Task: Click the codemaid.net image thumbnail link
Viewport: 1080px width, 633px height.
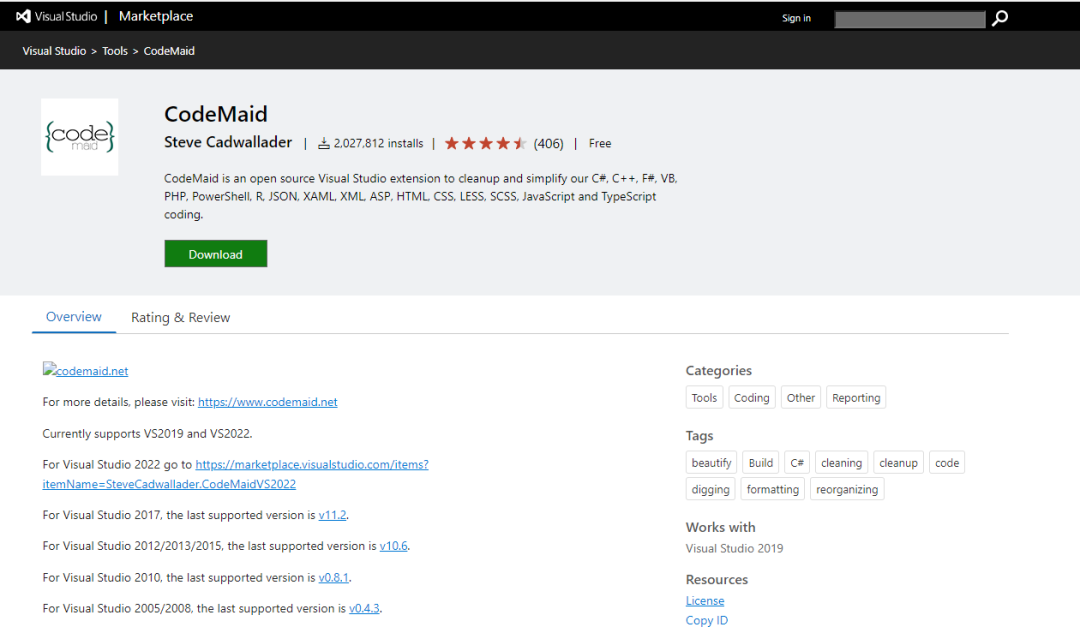Action: coord(85,369)
